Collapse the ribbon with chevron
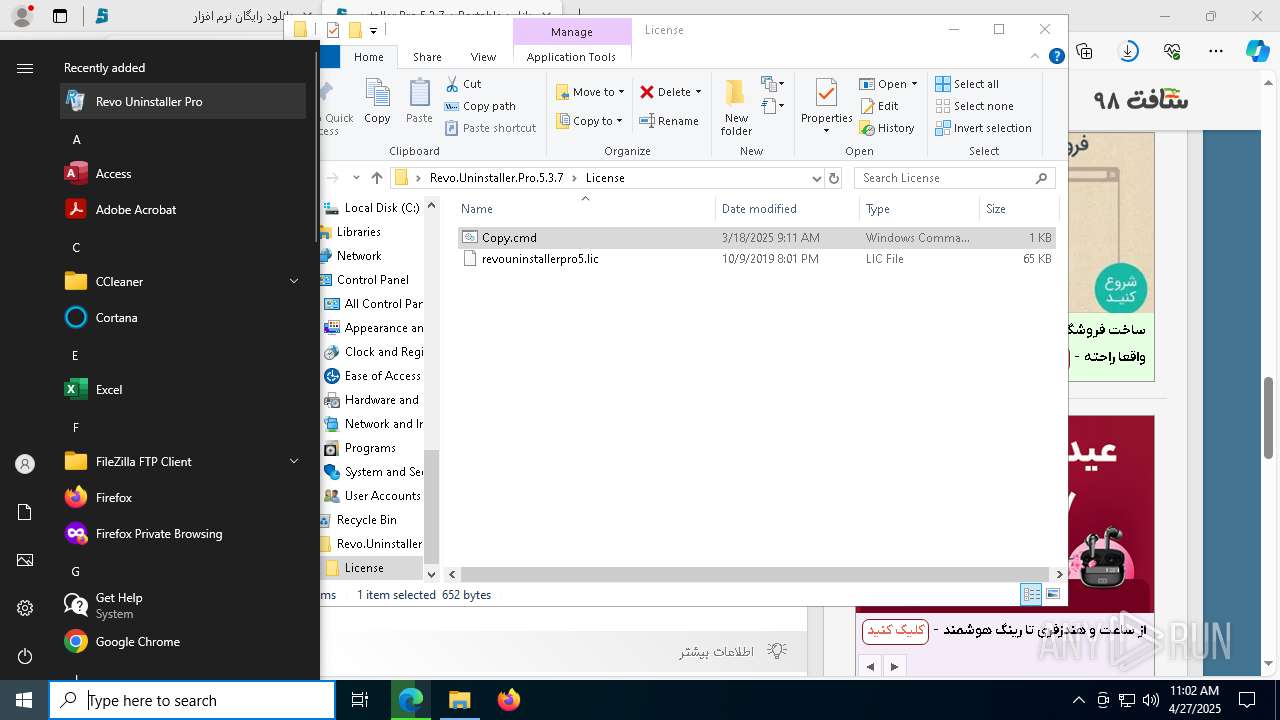Screen dimensions: 1280x720 tap(1037, 57)
